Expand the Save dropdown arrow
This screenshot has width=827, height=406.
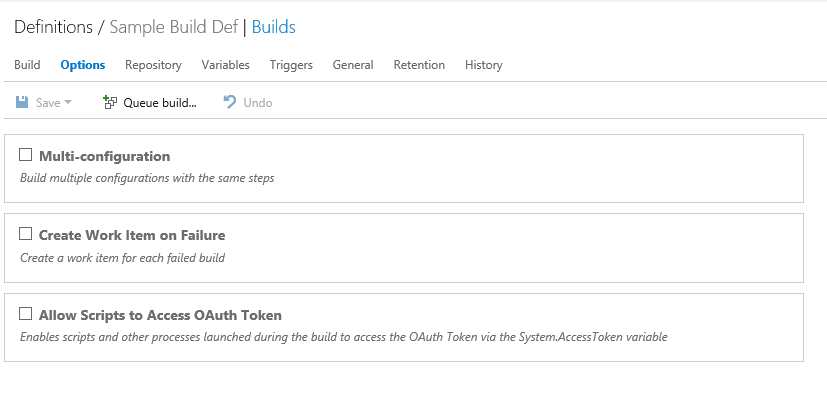coord(68,102)
